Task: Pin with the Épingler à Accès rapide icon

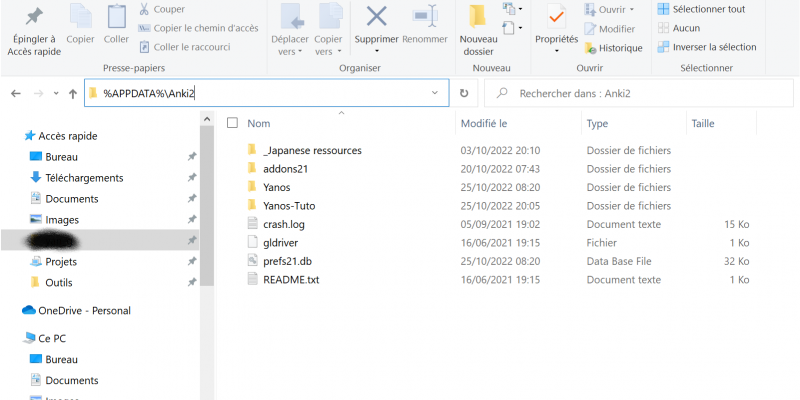Action: tap(33, 17)
